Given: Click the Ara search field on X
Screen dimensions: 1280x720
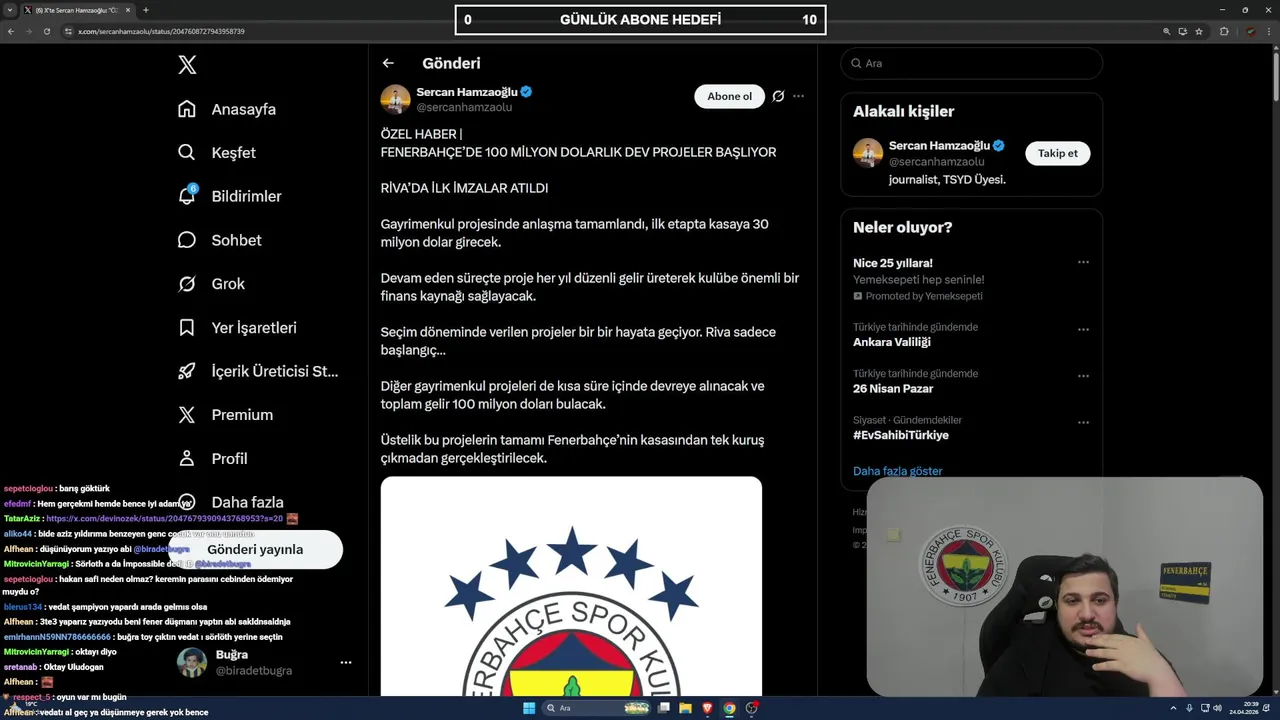Looking at the screenshot, I should (971, 63).
